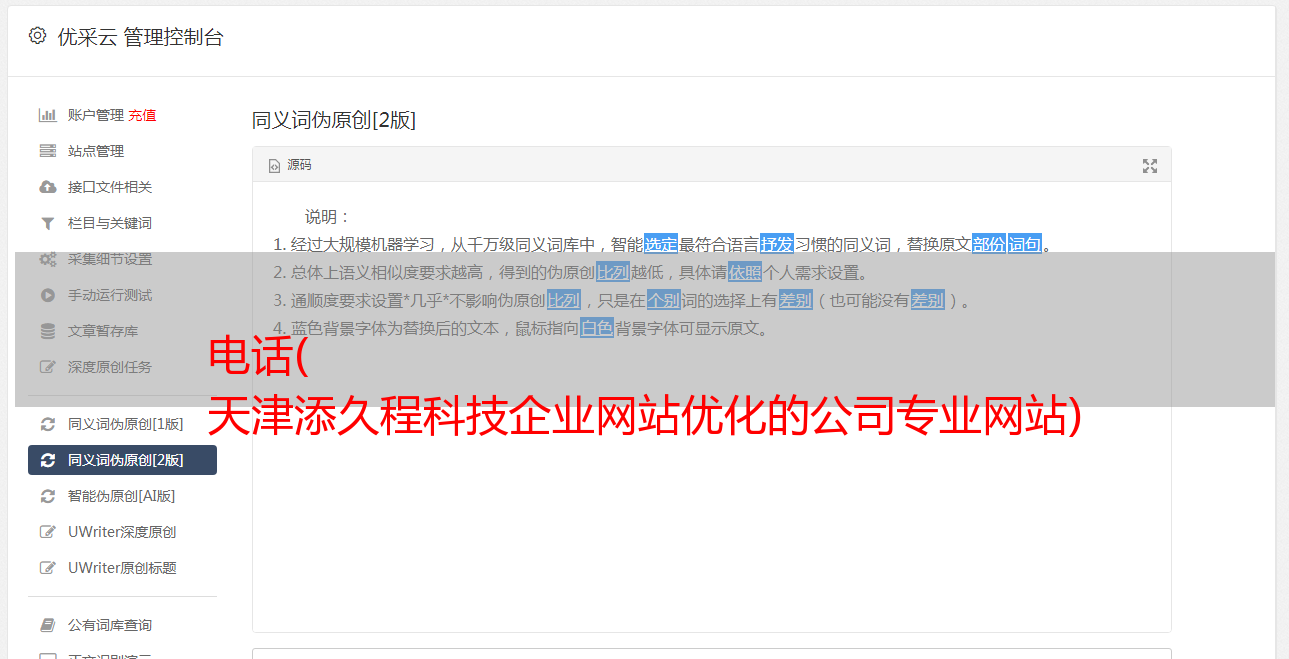Open the 充值 recharge link

click(142, 115)
